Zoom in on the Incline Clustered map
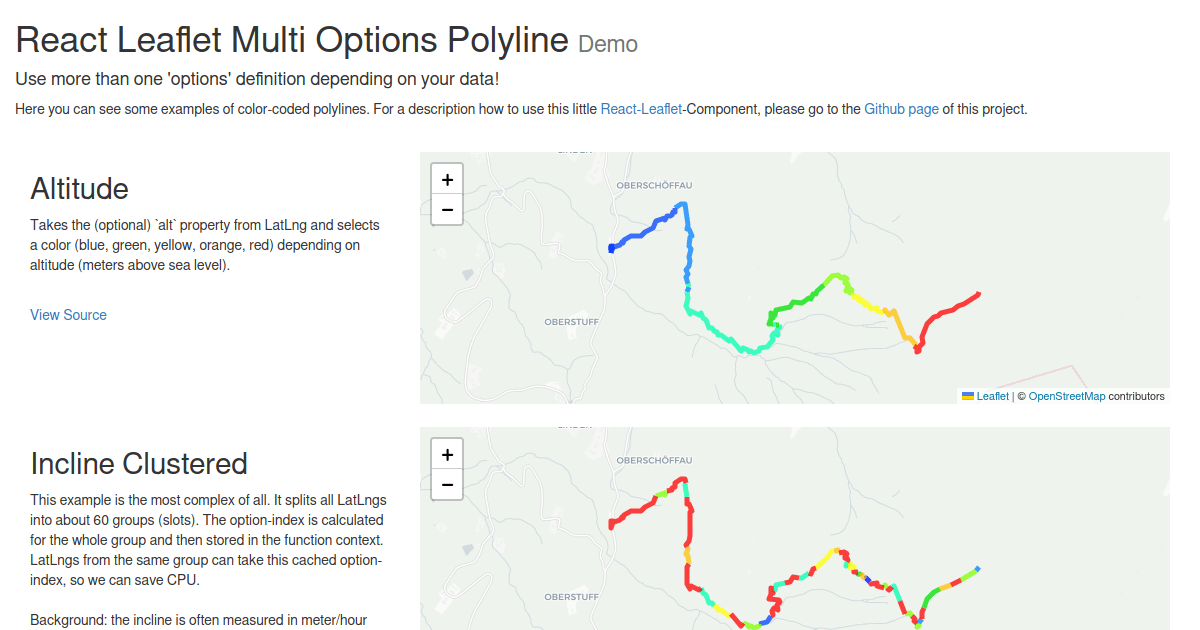 [447, 454]
